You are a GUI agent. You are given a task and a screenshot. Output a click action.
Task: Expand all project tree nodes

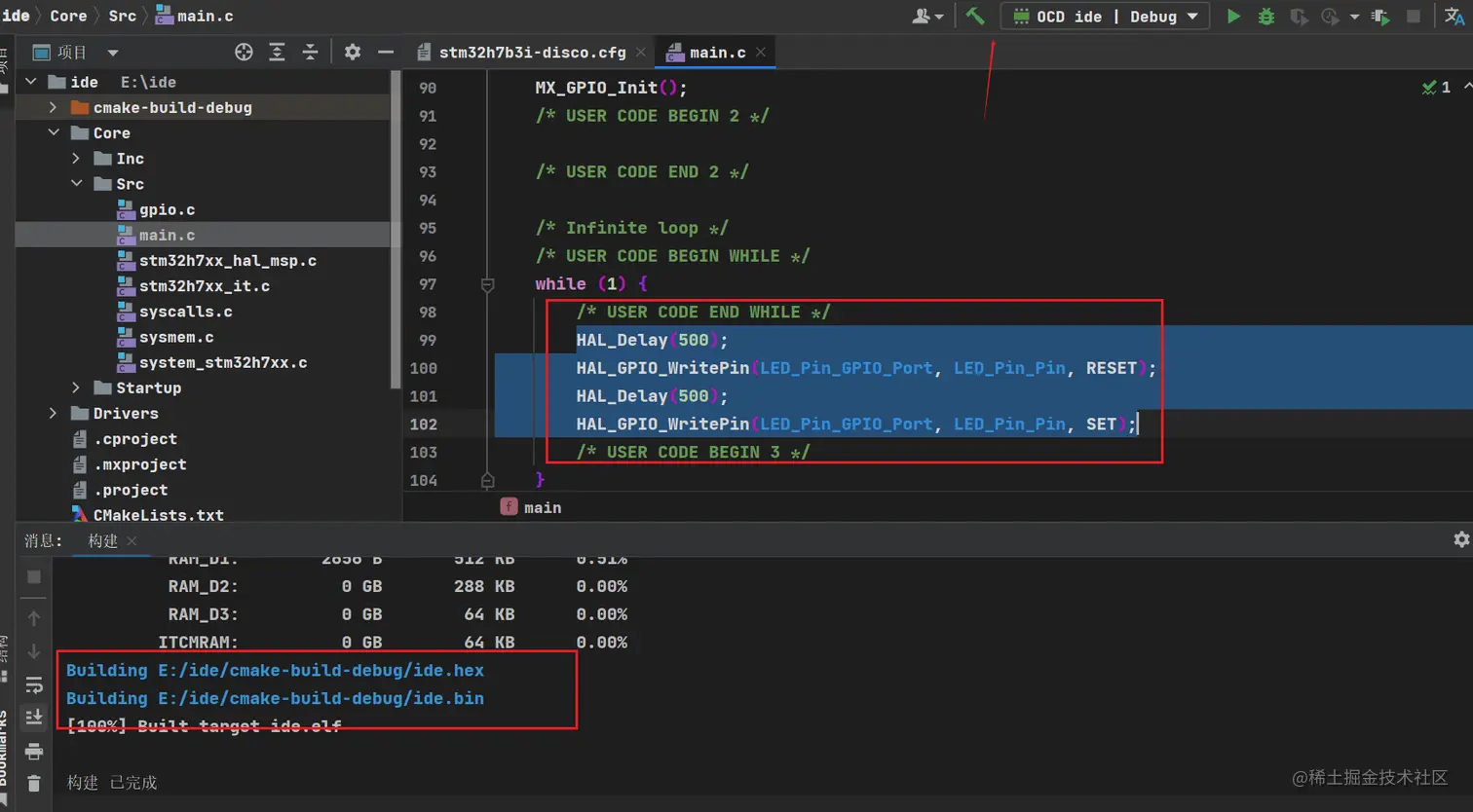tap(277, 53)
